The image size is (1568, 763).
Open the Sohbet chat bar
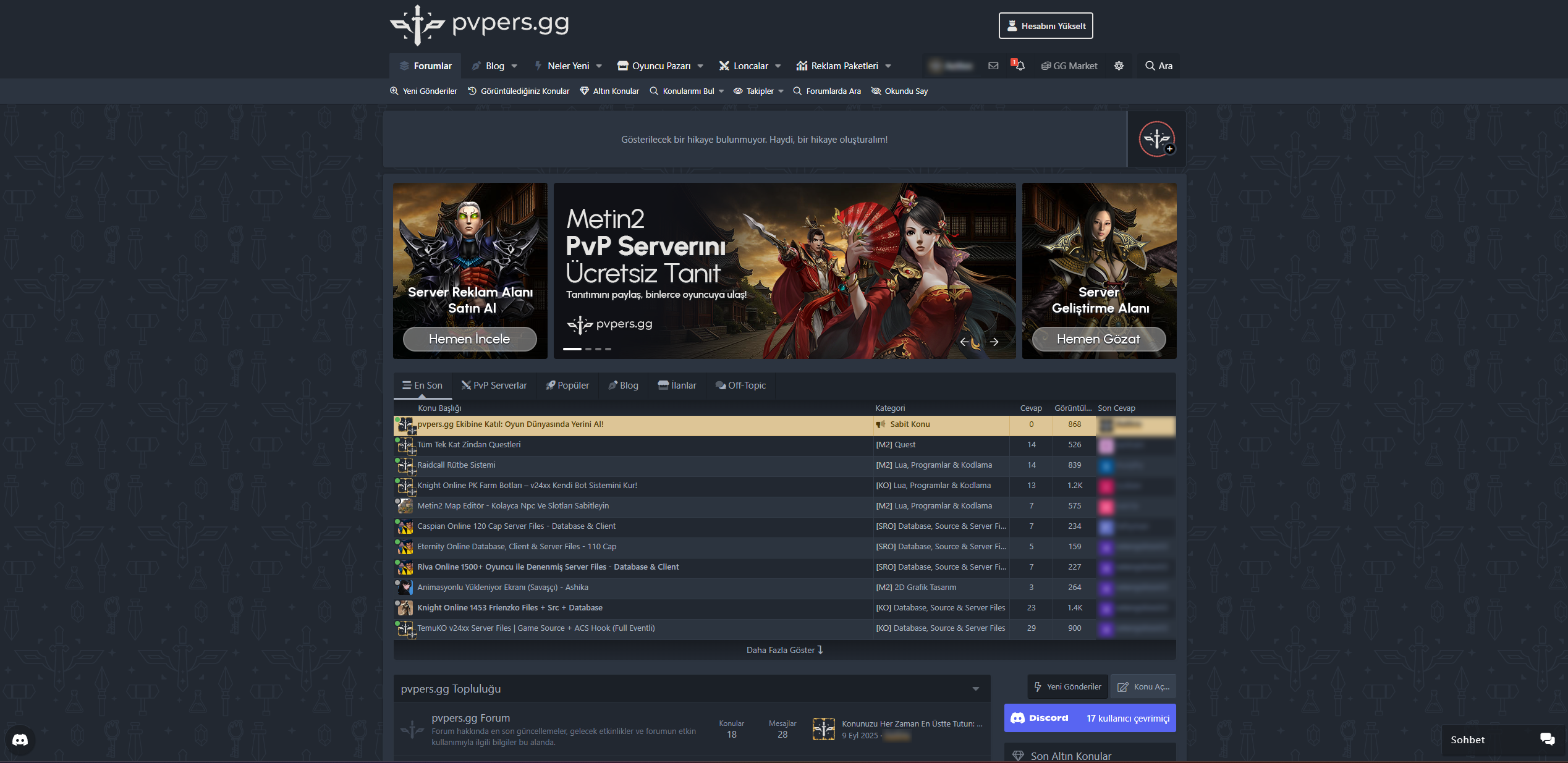pyautogui.click(x=1503, y=740)
